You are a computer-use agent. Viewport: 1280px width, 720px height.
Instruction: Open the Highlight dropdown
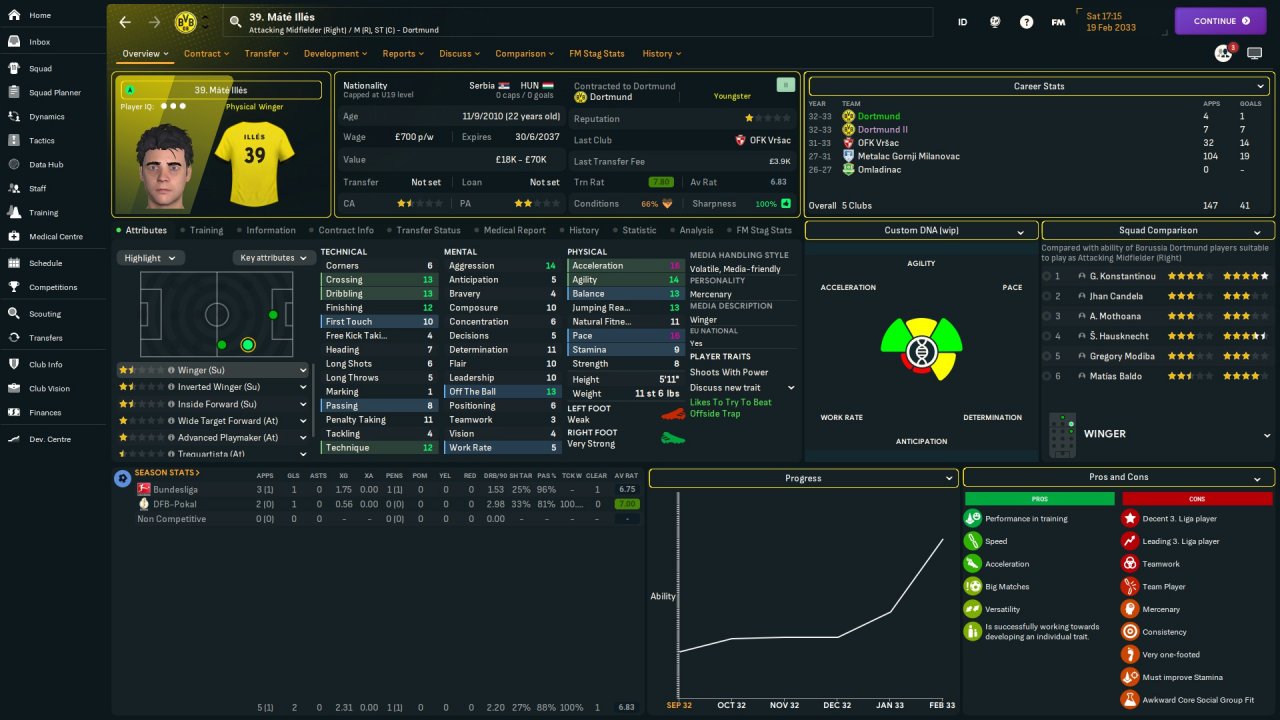tap(150, 258)
